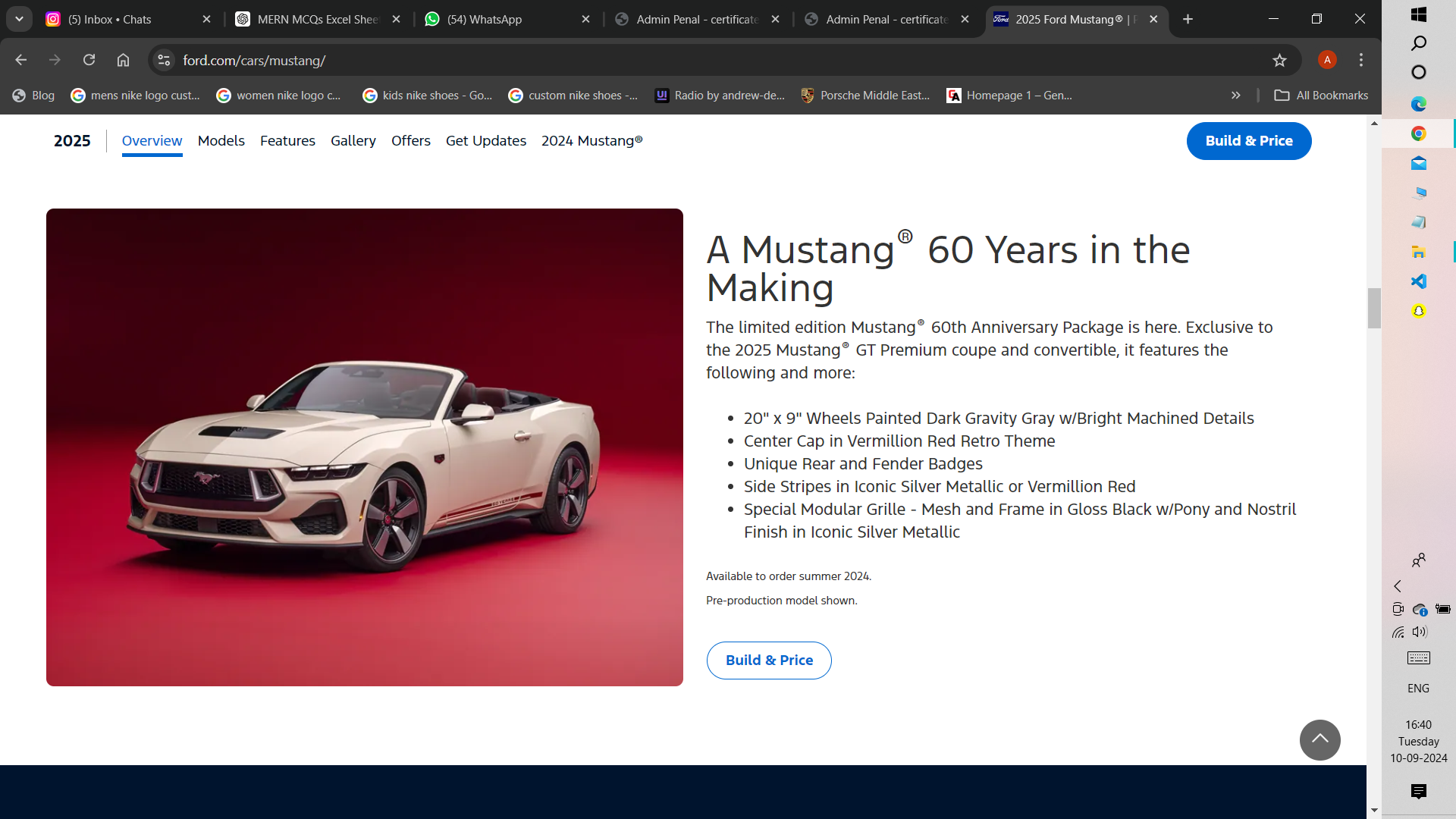
Task: Bookmark this page with the star icon
Action: click(x=1280, y=60)
